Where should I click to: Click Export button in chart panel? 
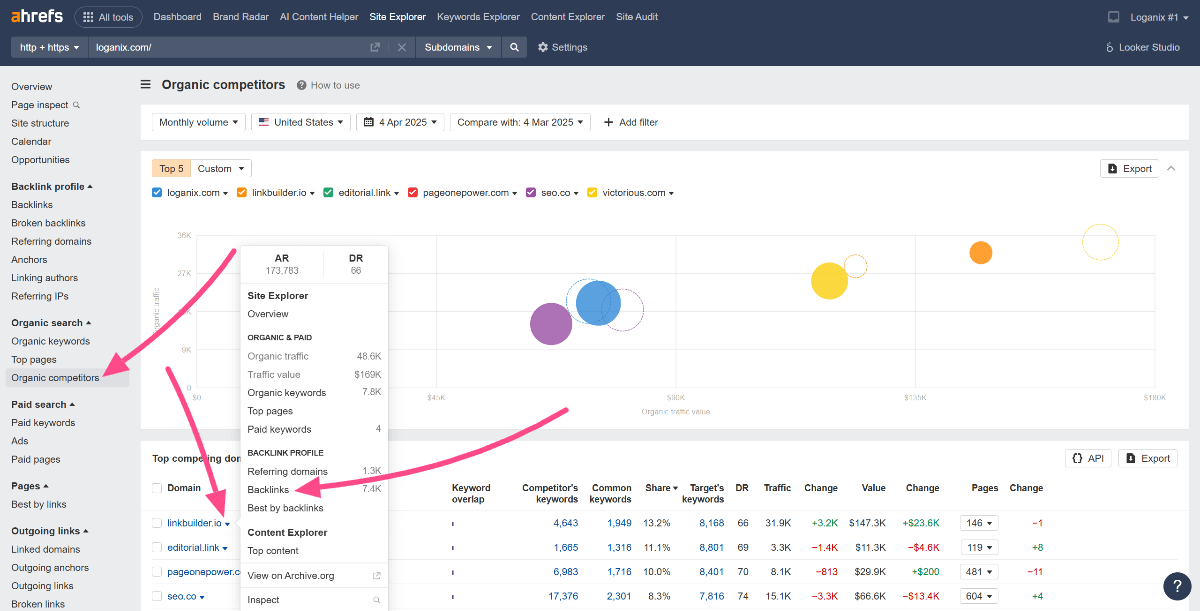coord(1129,168)
